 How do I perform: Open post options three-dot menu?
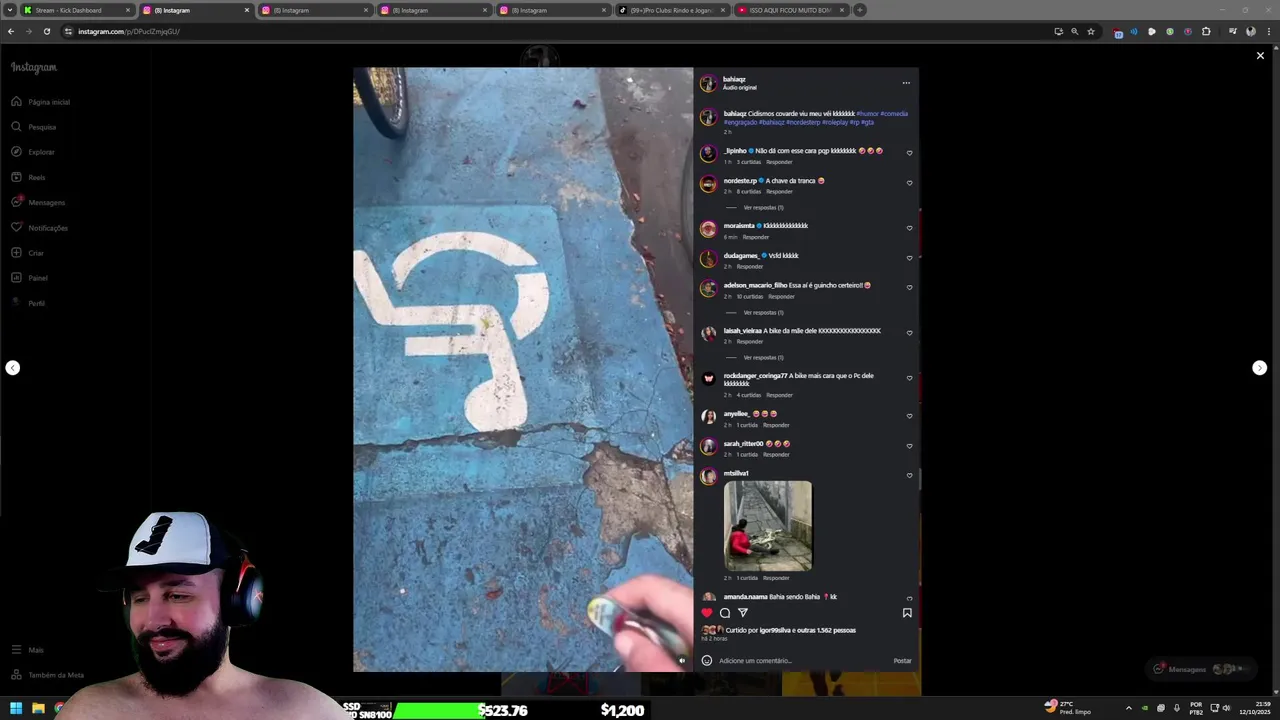(906, 83)
